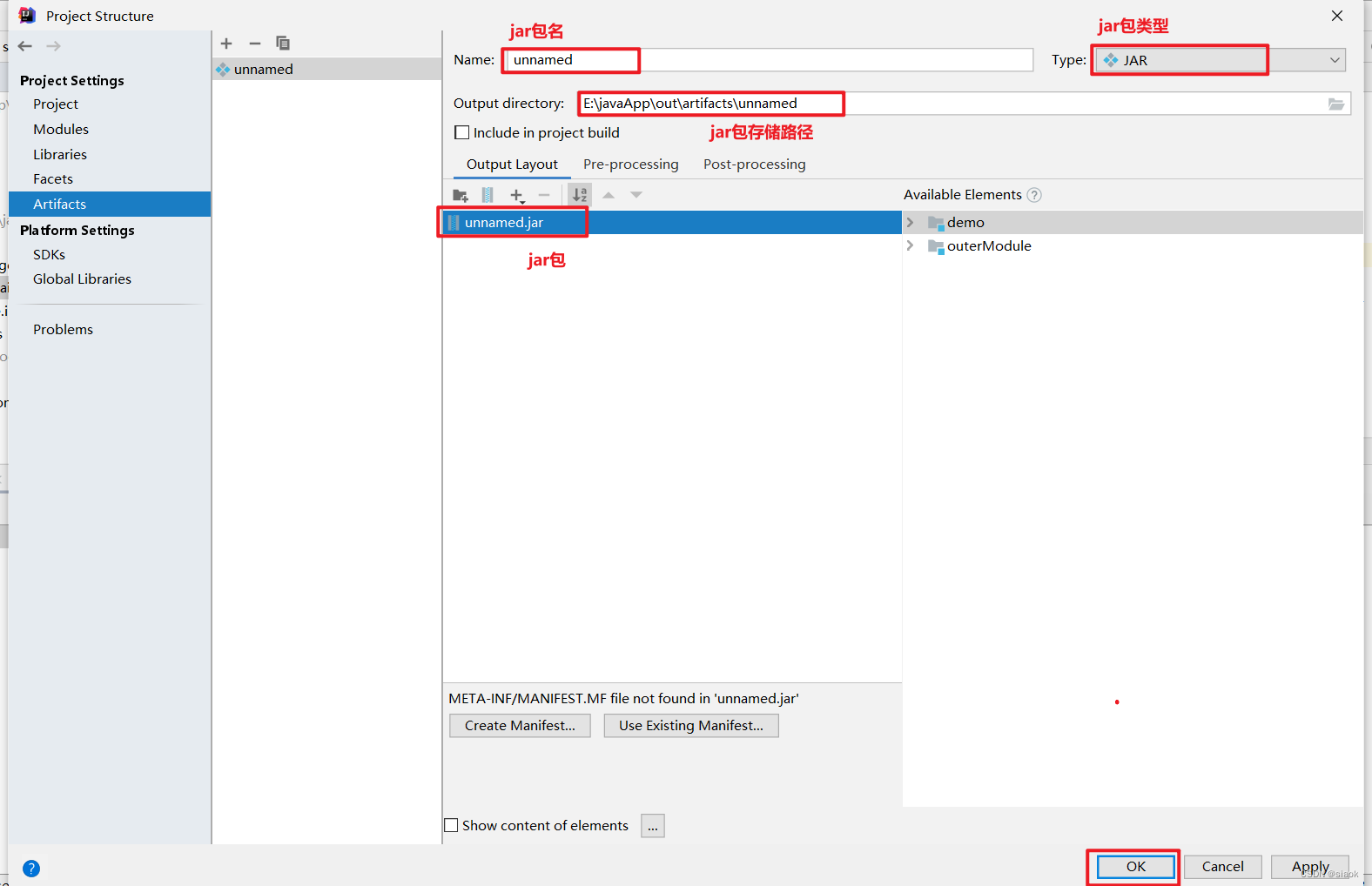This screenshot has width=1372, height=886.
Task: Click the Create Directory toolbar icon
Action: point(461,196)
